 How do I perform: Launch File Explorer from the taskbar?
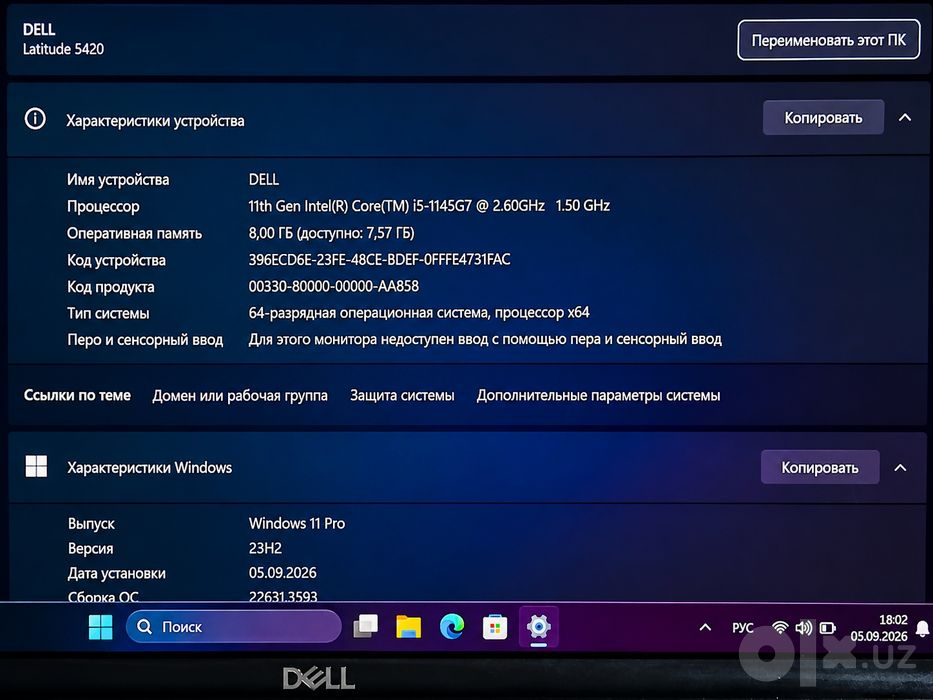click(408, 627)
